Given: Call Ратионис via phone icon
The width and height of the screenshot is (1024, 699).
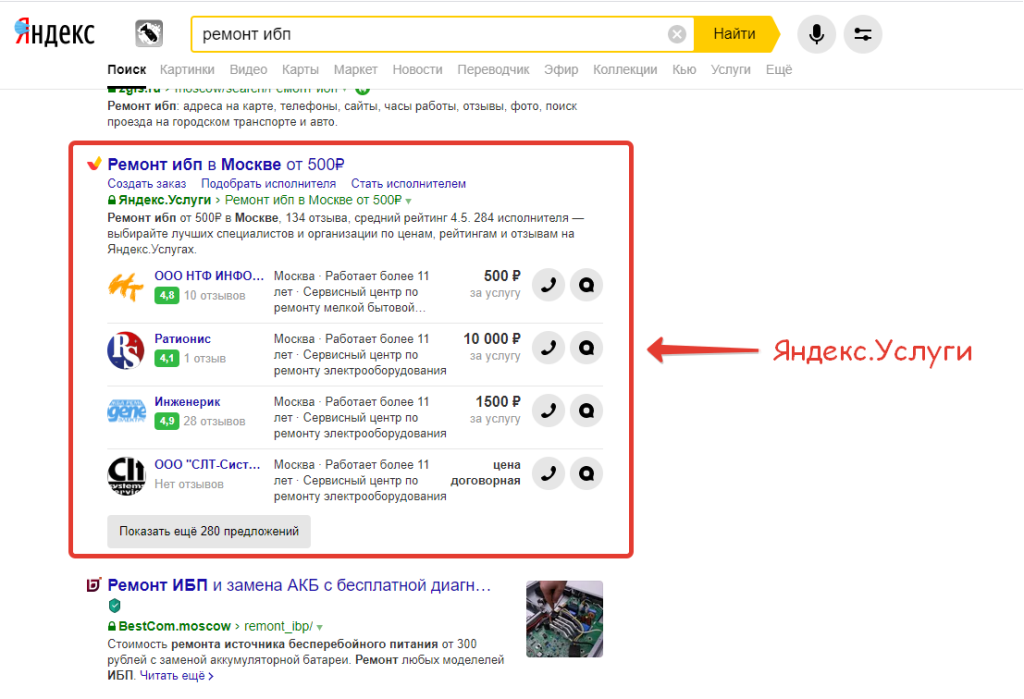Looking at the screenshot, I should click(549, 348).
